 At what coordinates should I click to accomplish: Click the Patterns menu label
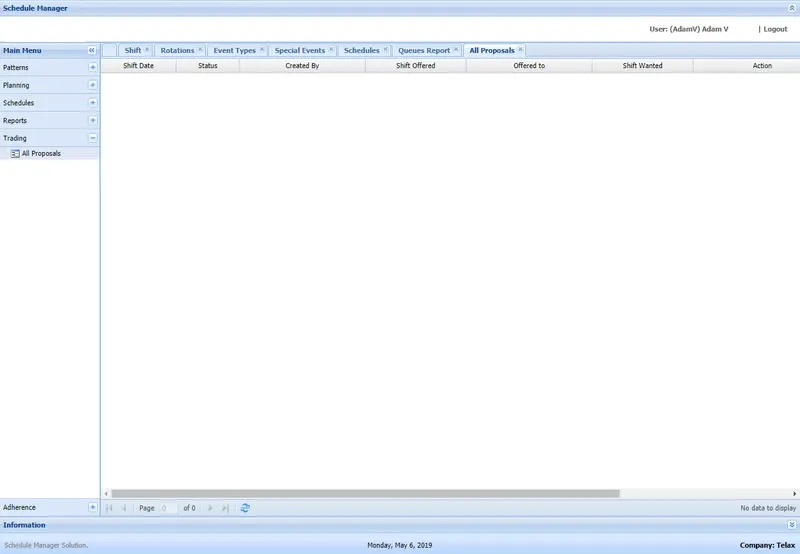point(16,67)
